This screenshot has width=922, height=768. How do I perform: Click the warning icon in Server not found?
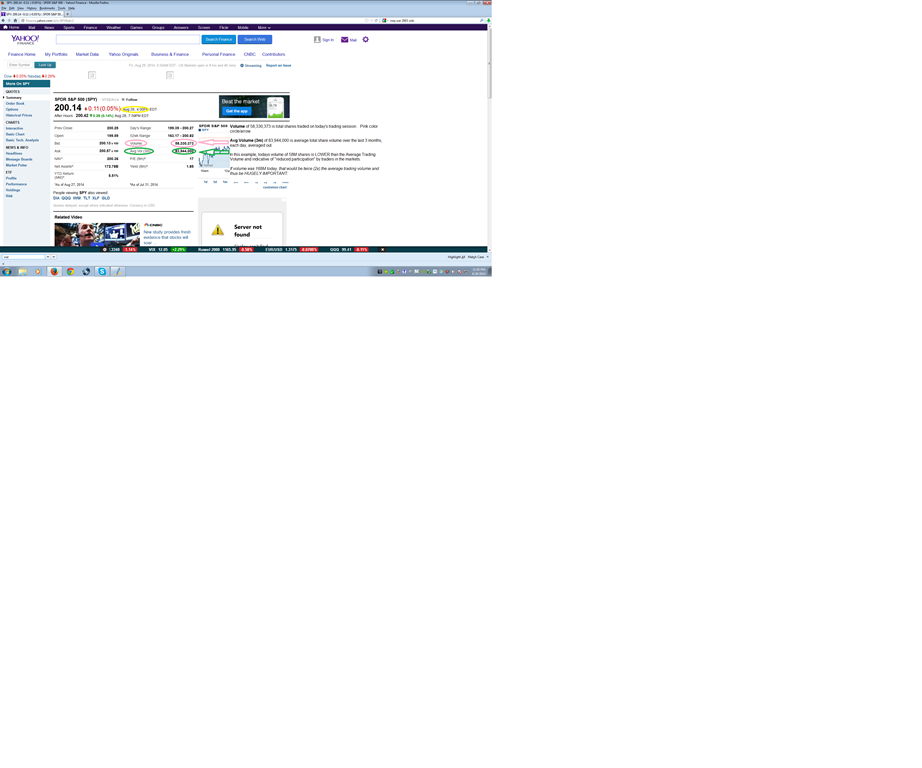pos(218,230)
